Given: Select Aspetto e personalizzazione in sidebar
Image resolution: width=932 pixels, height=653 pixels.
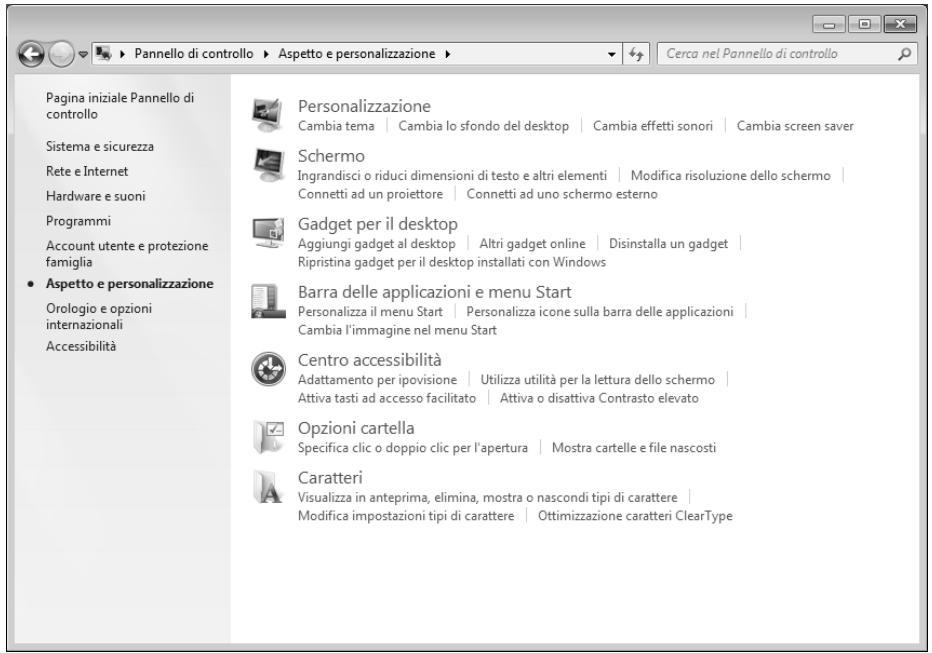Looking at the screenshot, I should 130,283.
